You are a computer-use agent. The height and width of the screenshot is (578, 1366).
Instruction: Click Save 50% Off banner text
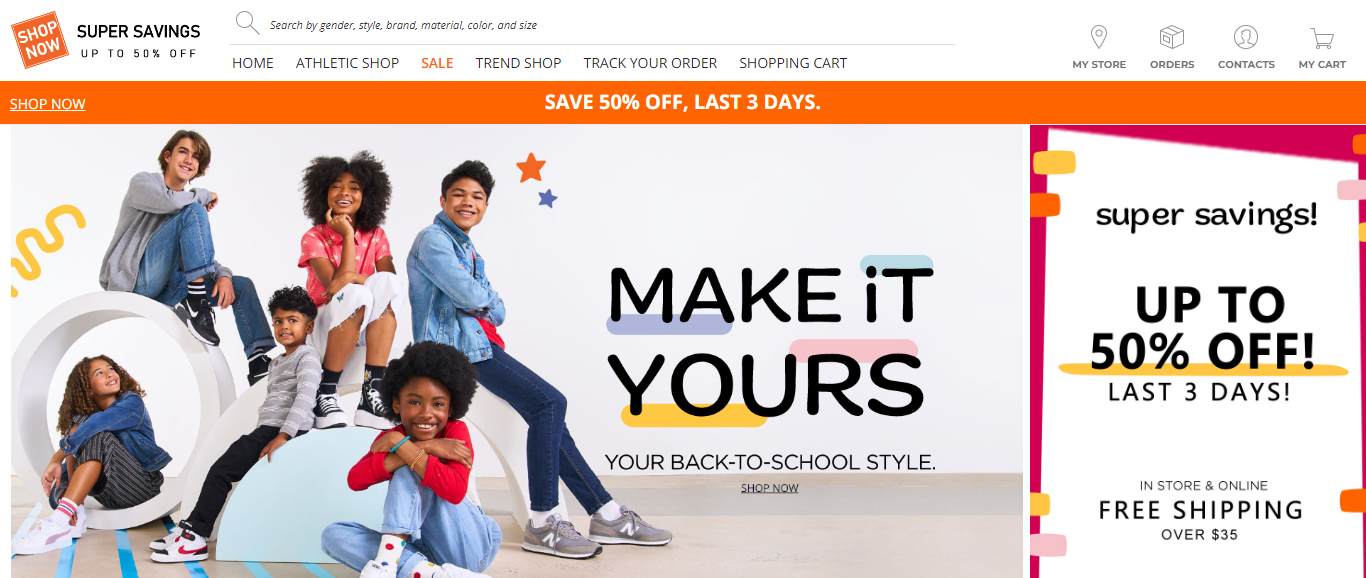(x=683, y=102)
